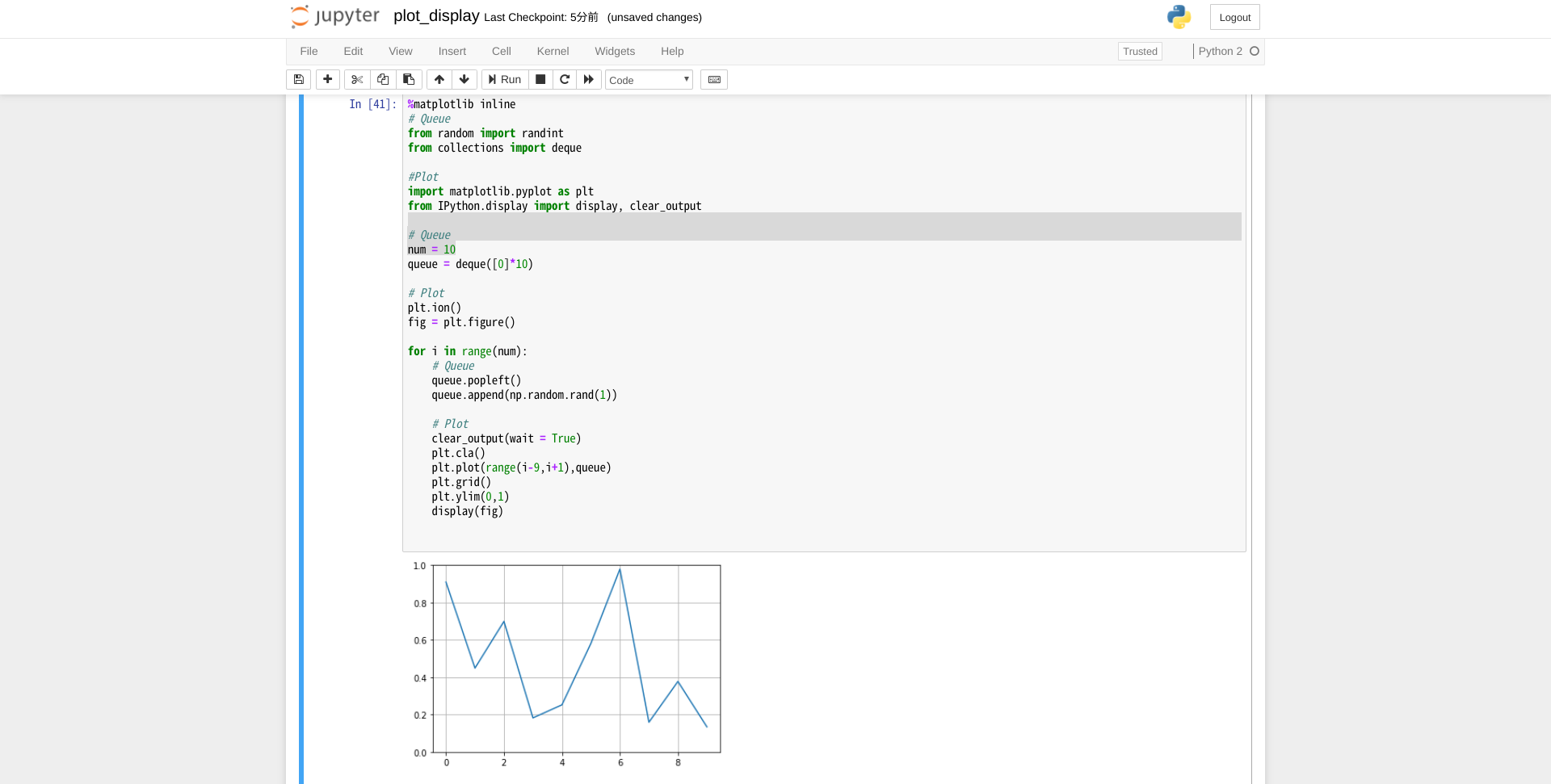Click the 'display(fig)' code line
Viewport: 1551px width, 784px height.
[467, 511]
